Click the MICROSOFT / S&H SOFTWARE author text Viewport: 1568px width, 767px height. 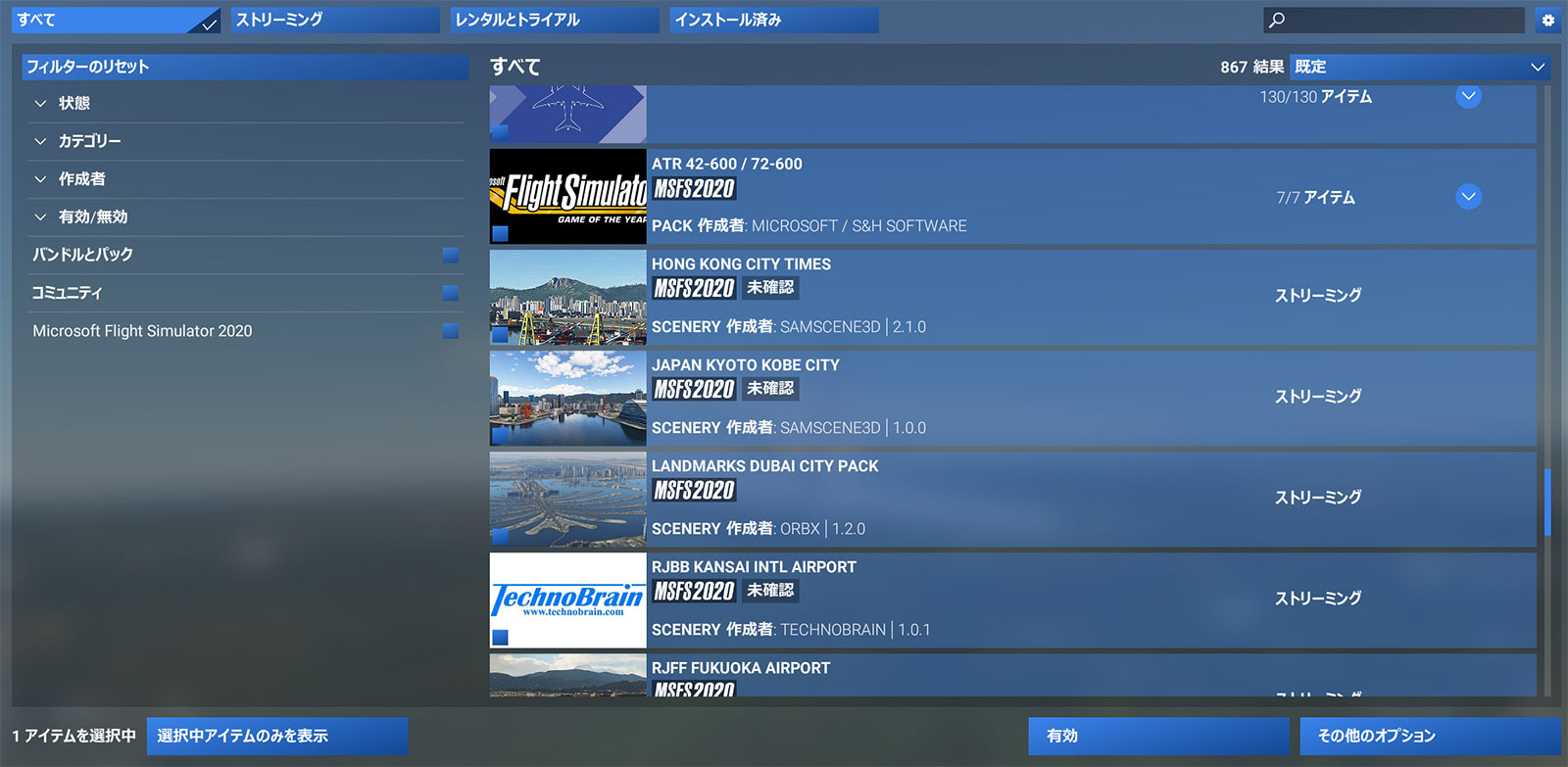click(859, 225)
